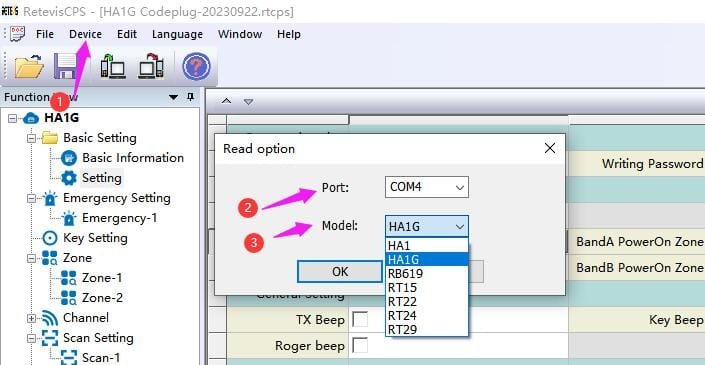Open the Model HA1G combo box
The height and width of the screenshot is (365, 705).
click(427, 227)
